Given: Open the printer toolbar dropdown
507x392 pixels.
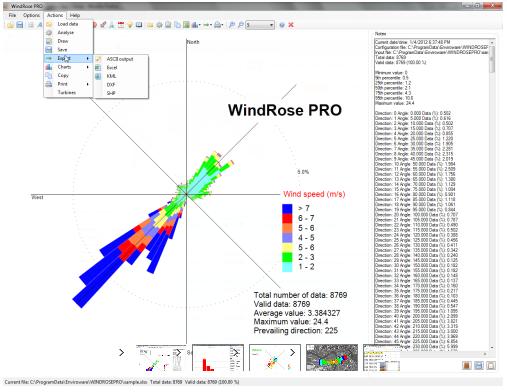Looking at the screenshot, I should (x=219, y=25).
